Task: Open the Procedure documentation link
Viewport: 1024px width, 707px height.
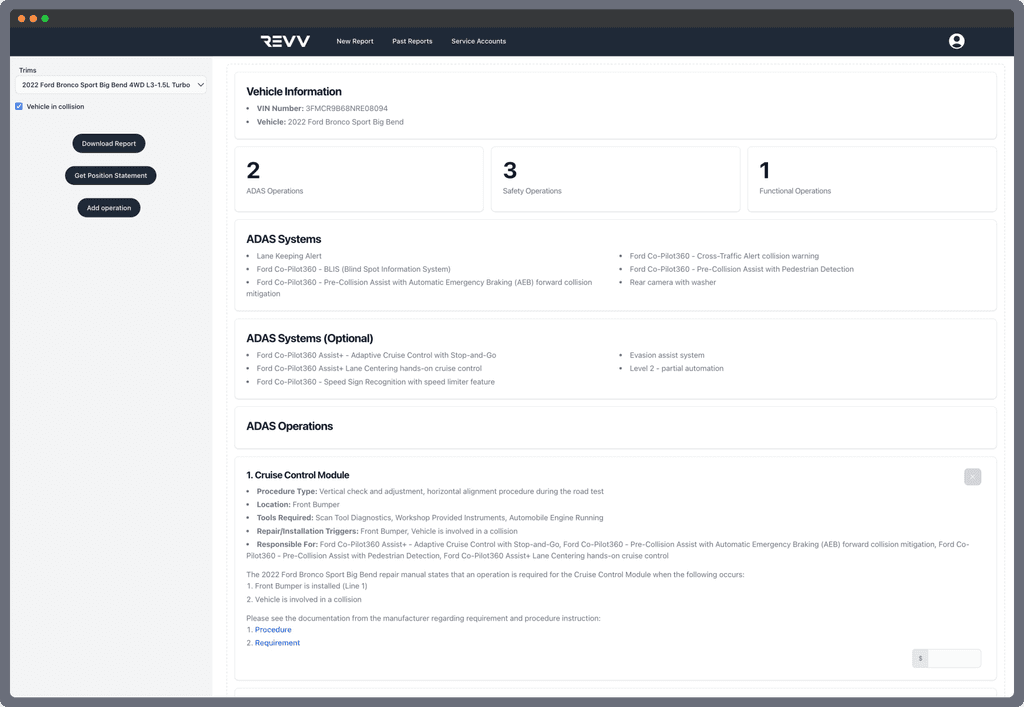Action: coord(272,629)
